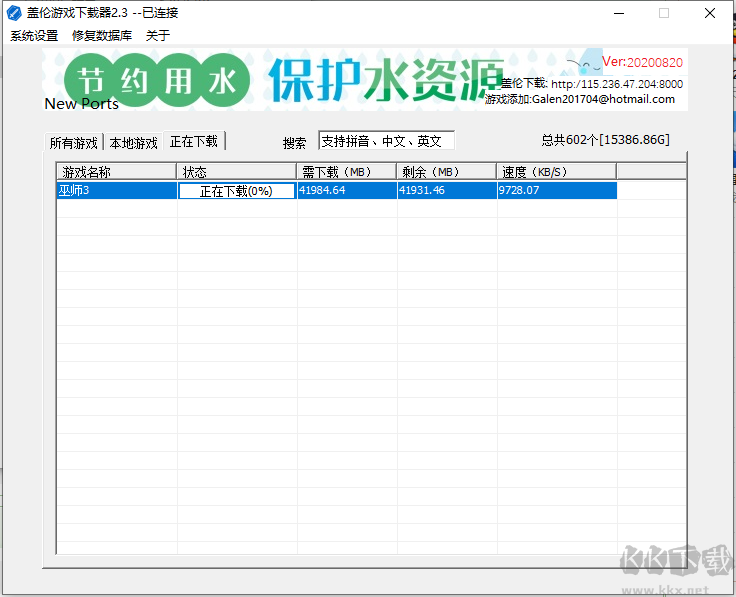Close the 盖伦游戏下载器 window
736x597 pixels.
pos(709,13)
